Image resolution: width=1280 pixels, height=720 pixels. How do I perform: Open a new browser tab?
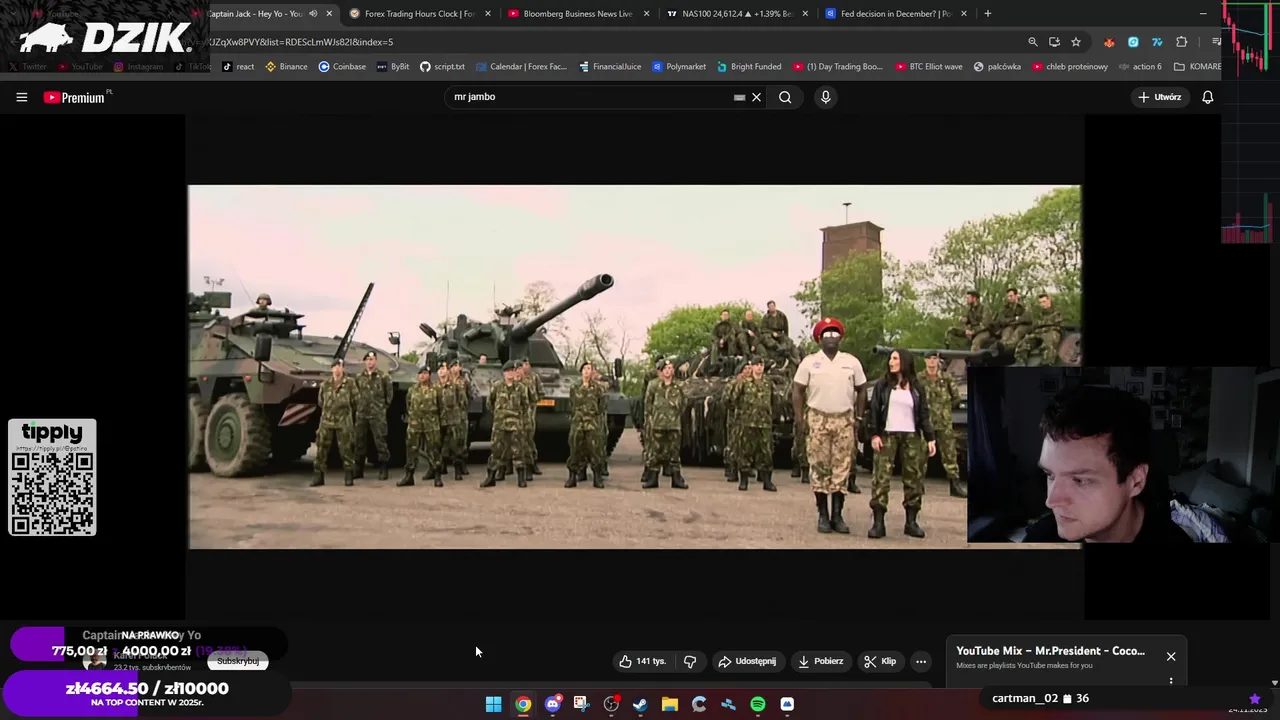coord(987,14)
